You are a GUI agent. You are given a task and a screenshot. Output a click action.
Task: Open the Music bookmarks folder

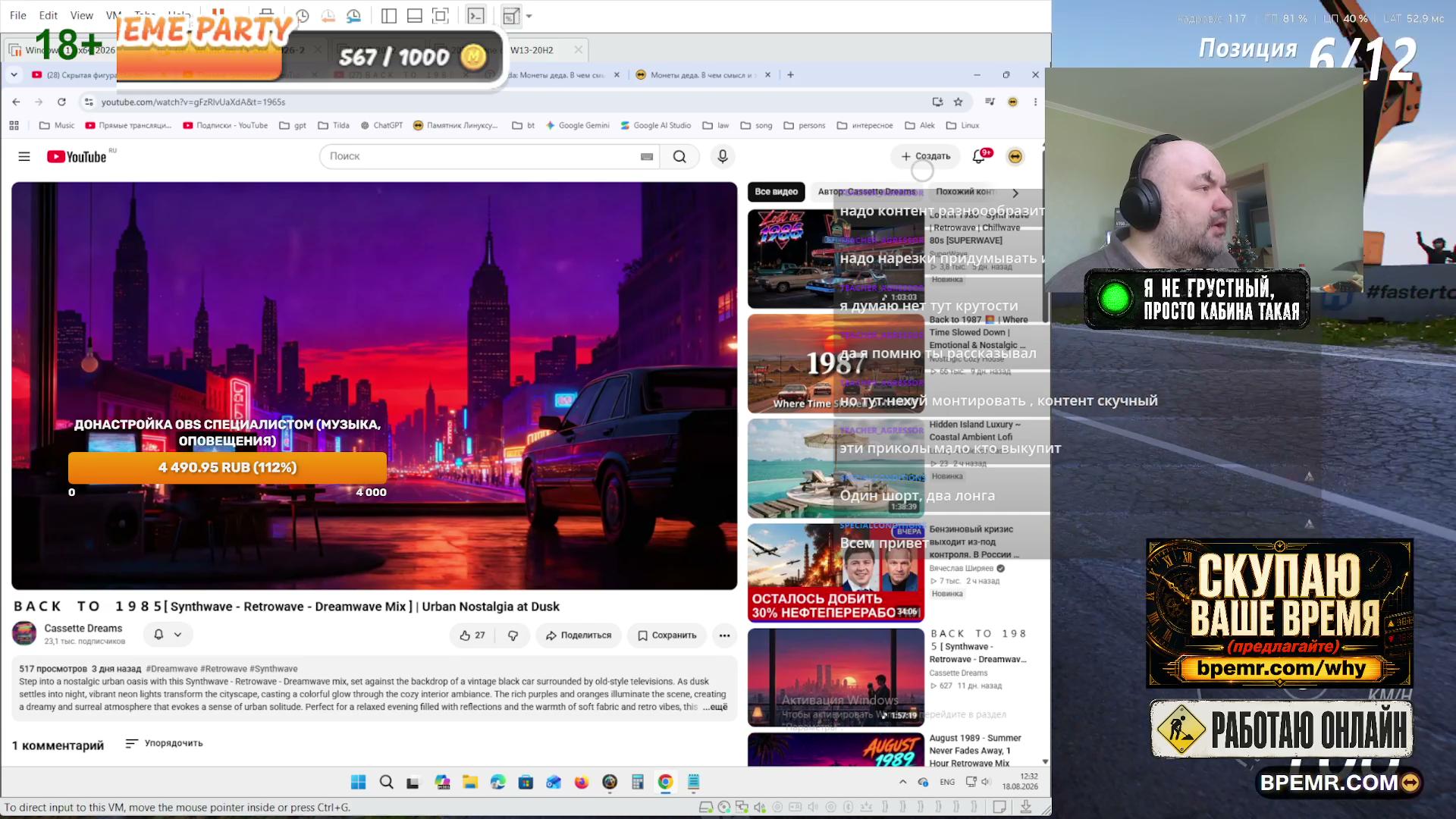tap(57, 126)
